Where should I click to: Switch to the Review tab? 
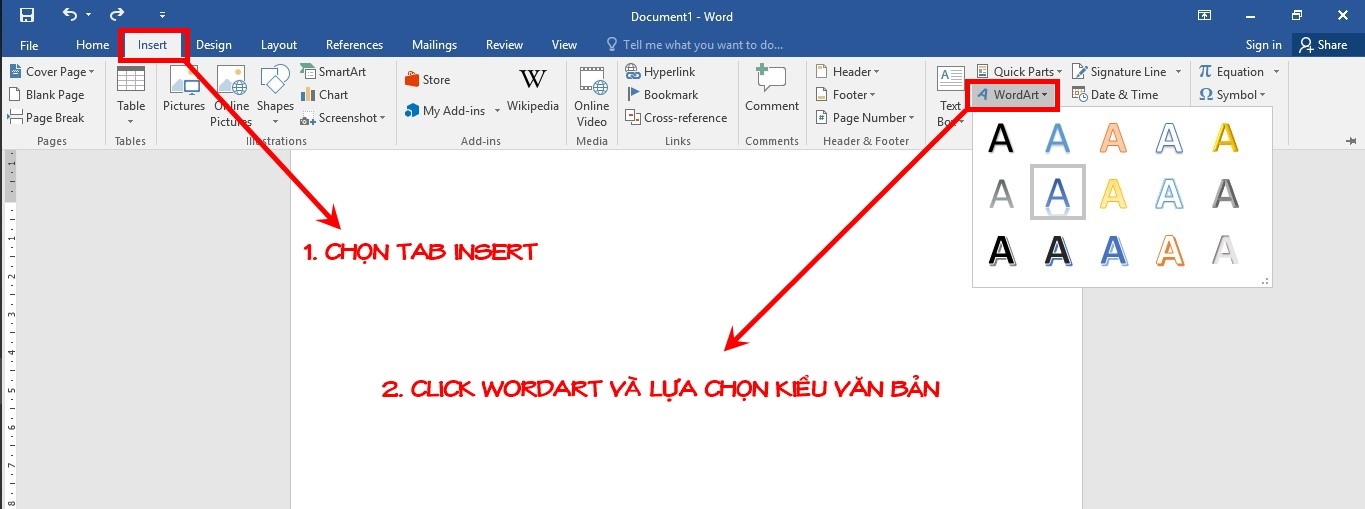[504, 45]
